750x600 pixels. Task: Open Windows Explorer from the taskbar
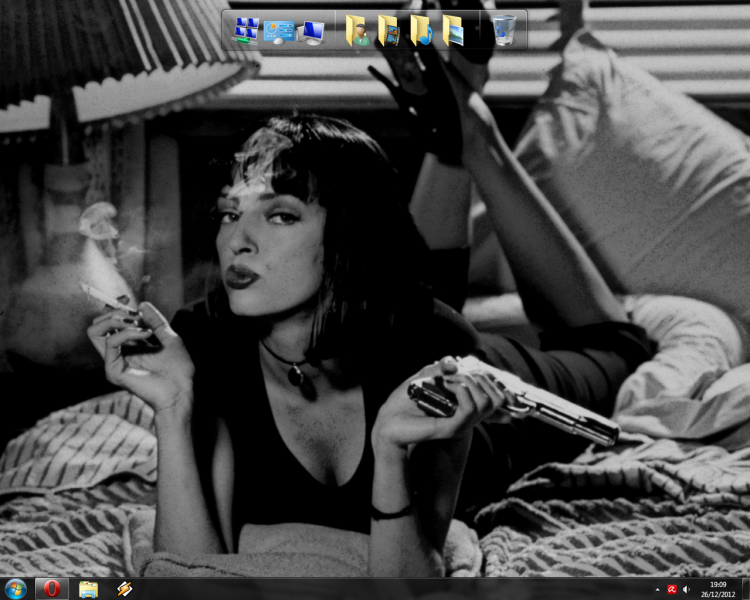88,589
